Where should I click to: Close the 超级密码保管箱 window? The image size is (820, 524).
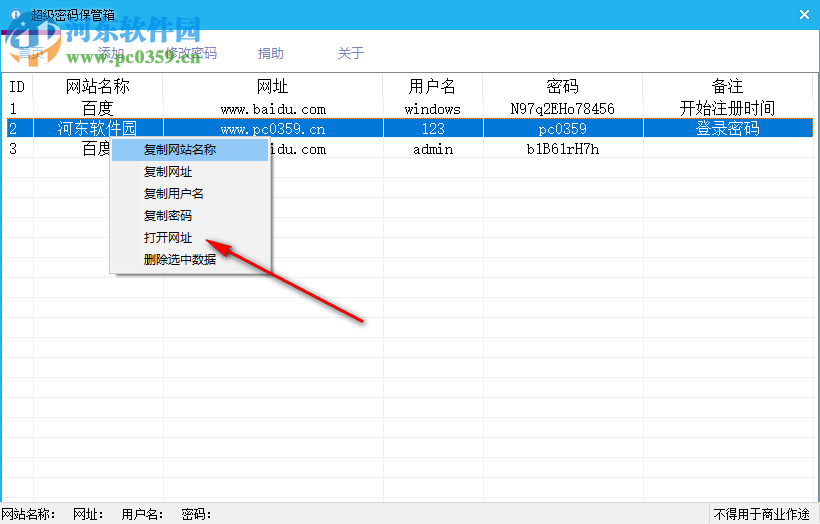tap(804, 15)
